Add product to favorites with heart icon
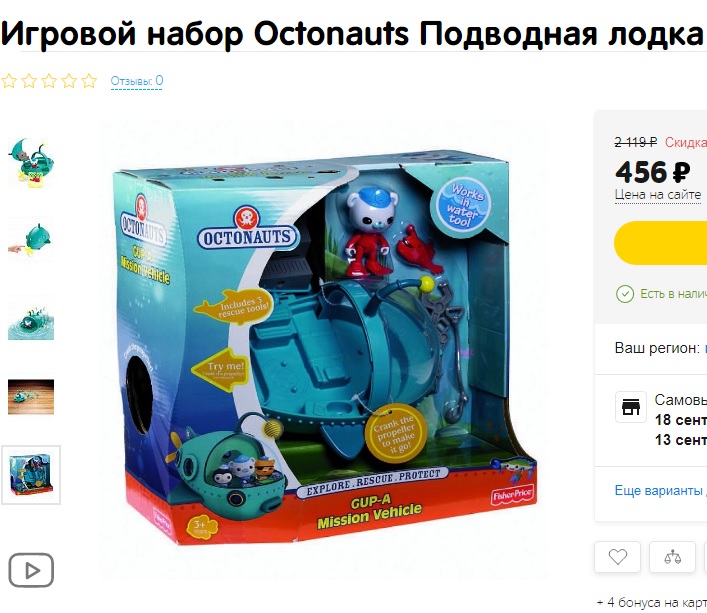The width and height of the screenshot is (707, 613). pyautogui.click(x=617, y=557)
